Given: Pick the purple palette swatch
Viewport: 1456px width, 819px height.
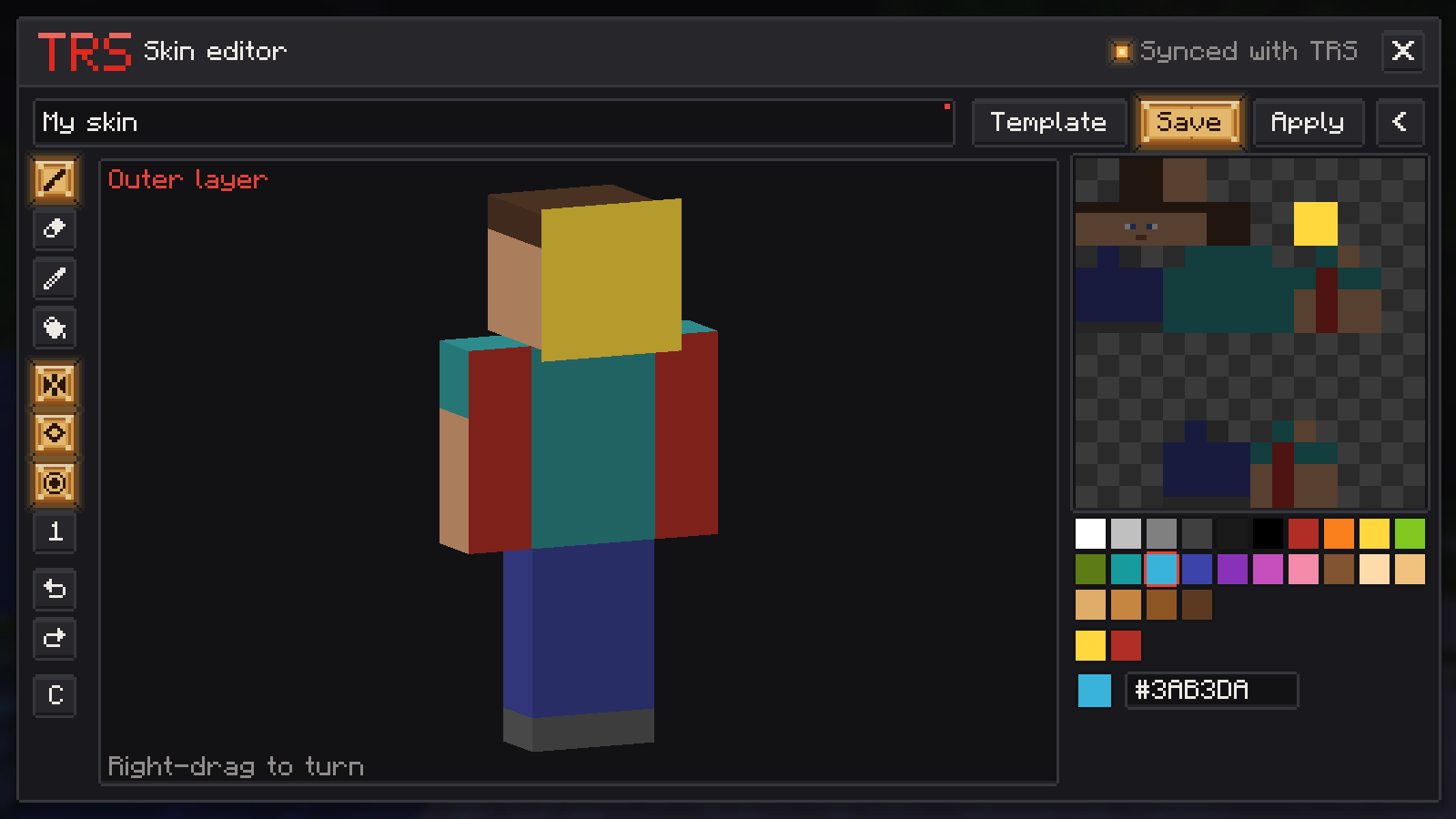Looking at the screenshot, I should click(1232, 570).
